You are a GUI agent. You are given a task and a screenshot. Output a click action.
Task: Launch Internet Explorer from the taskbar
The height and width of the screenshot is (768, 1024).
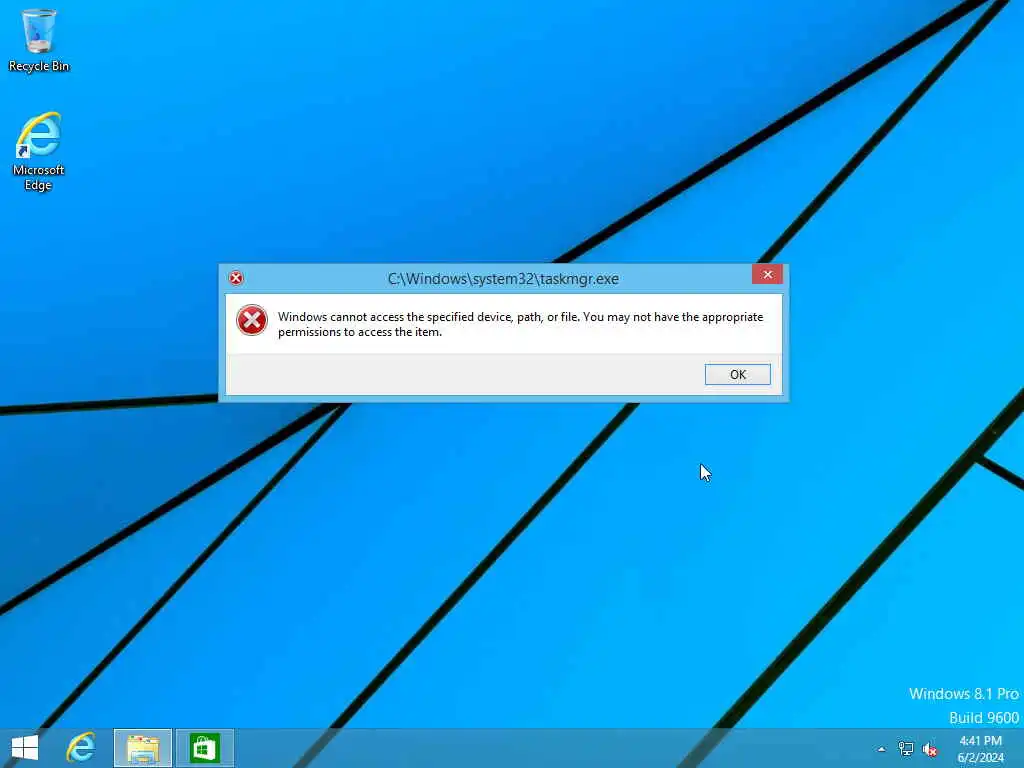click(x=81, y=748)
